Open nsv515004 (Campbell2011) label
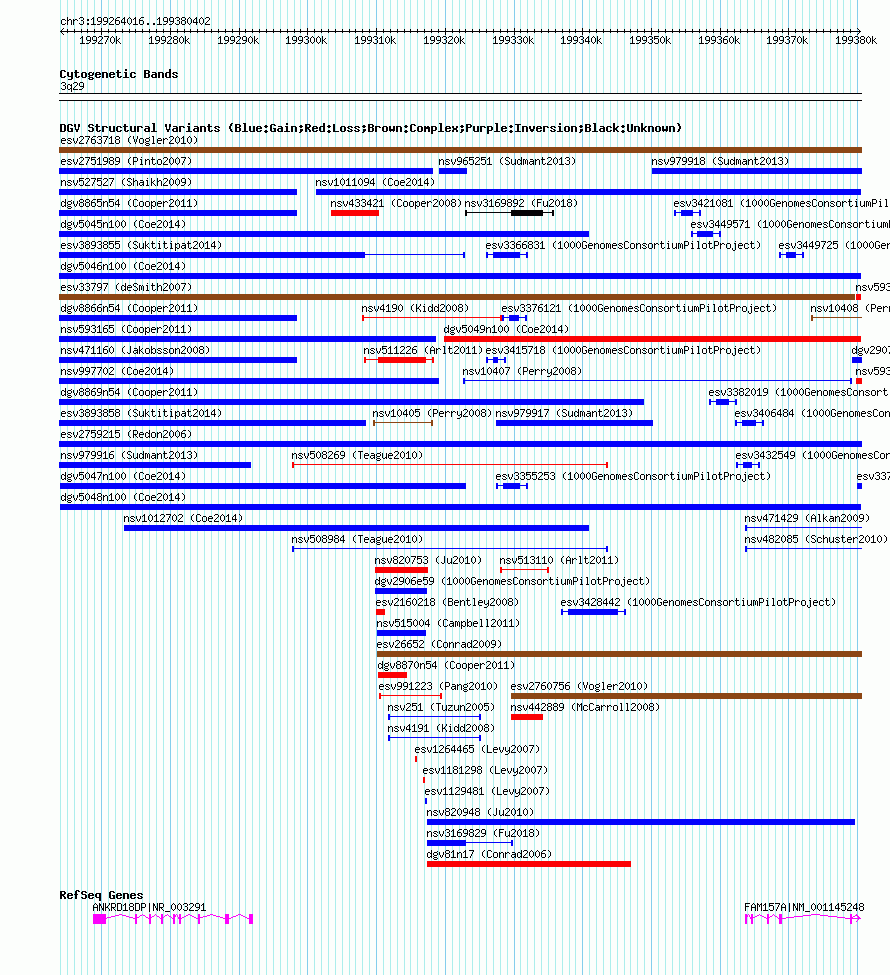Viewport: 890px width, 975px height. pyautogui.click(x=448, y=624)
